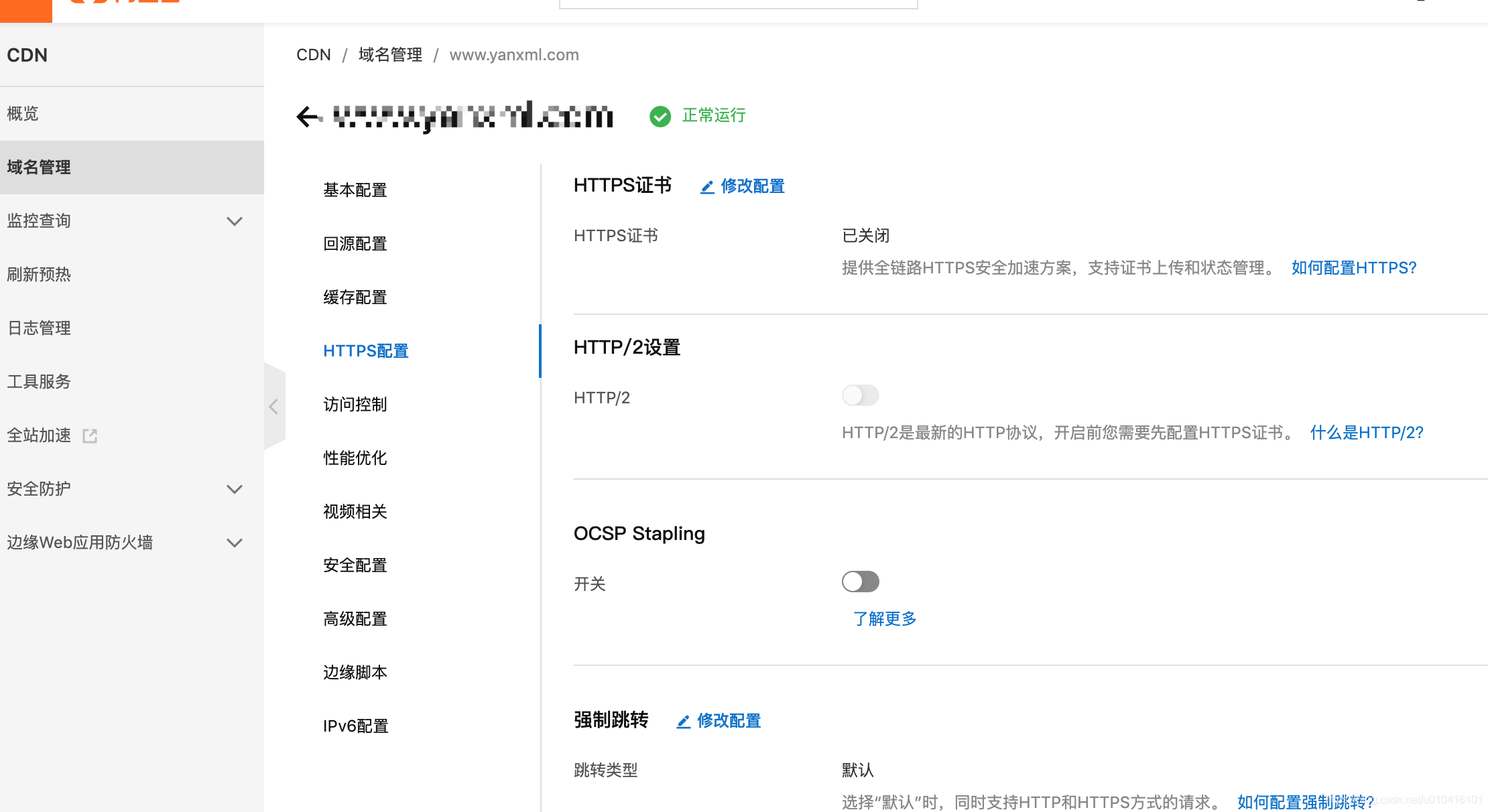This screenshot has height=812, width=1488.
Task: Click 修改配置 for HTTPS证书
Action: point(753,186)
